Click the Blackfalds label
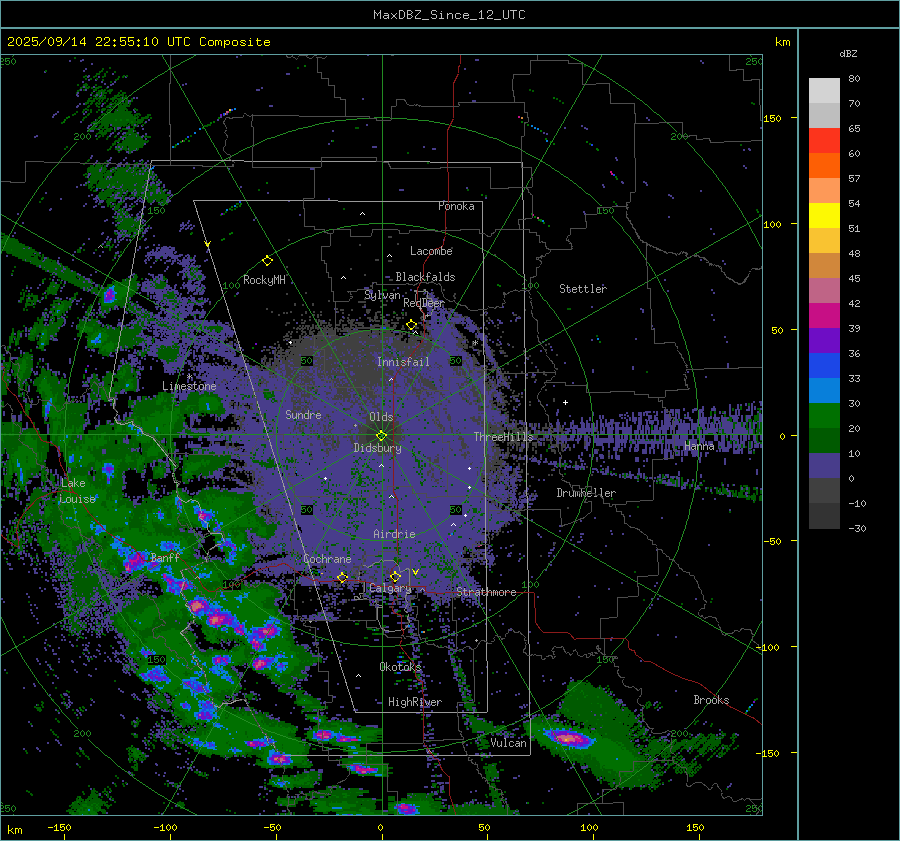Screen dimensions: 900x841 click(x=425, y=277)
